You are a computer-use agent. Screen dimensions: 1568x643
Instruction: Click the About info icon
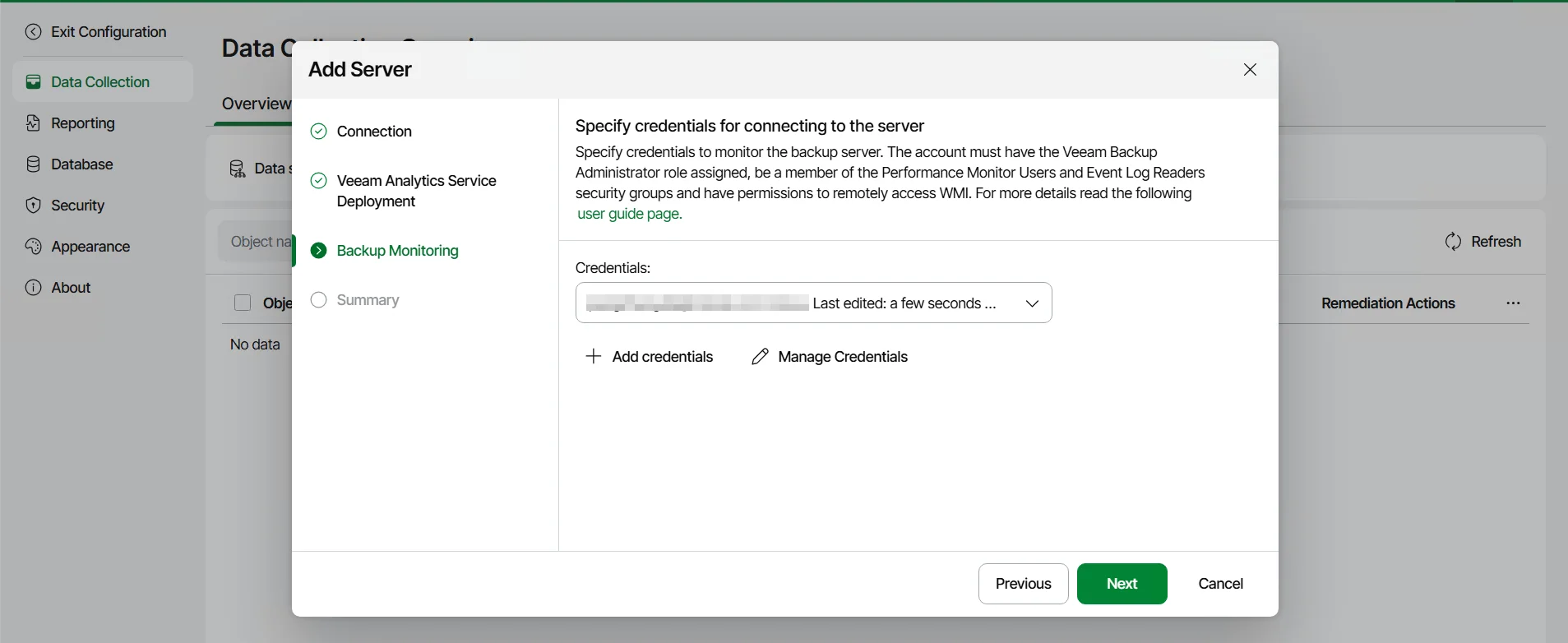pyautogui.click(x=33, y=288)
